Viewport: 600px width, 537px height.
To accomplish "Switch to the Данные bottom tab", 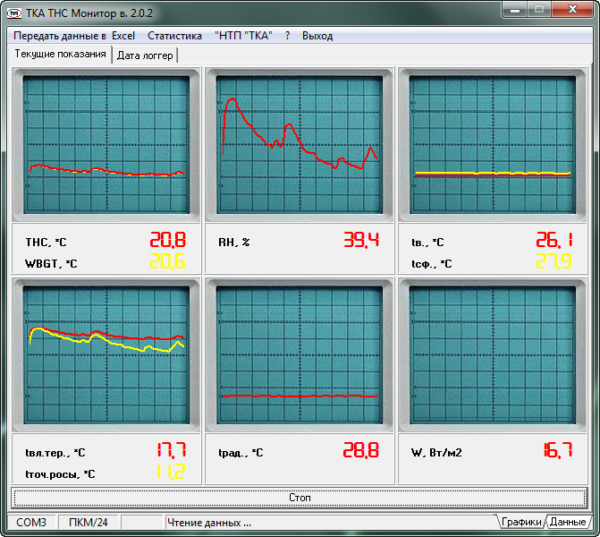I will pyautogui.click(x=568, y=522).
